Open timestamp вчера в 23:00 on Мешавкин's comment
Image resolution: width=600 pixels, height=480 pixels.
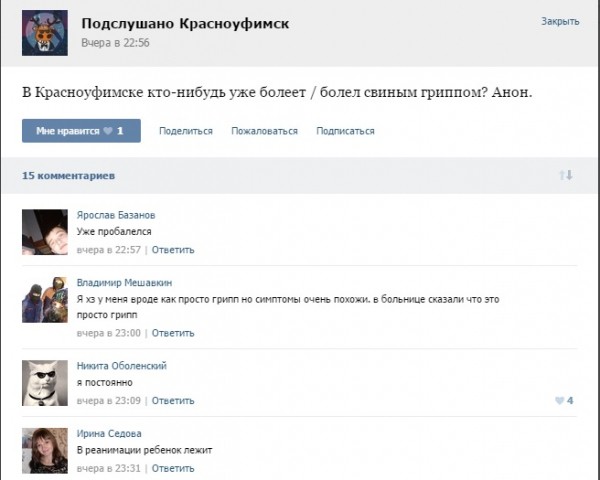[x=109, y=333]
